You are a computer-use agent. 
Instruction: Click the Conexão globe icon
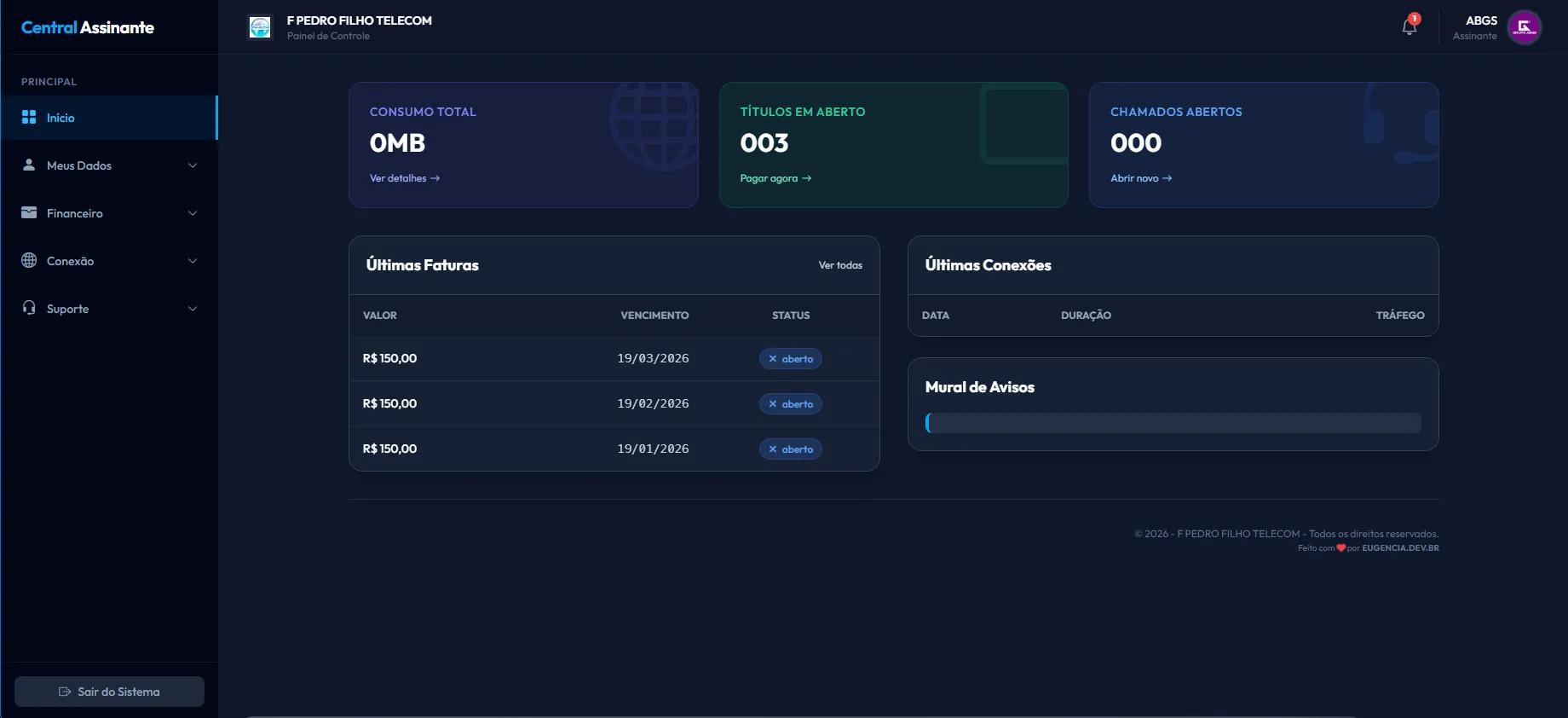click(29, 261)
